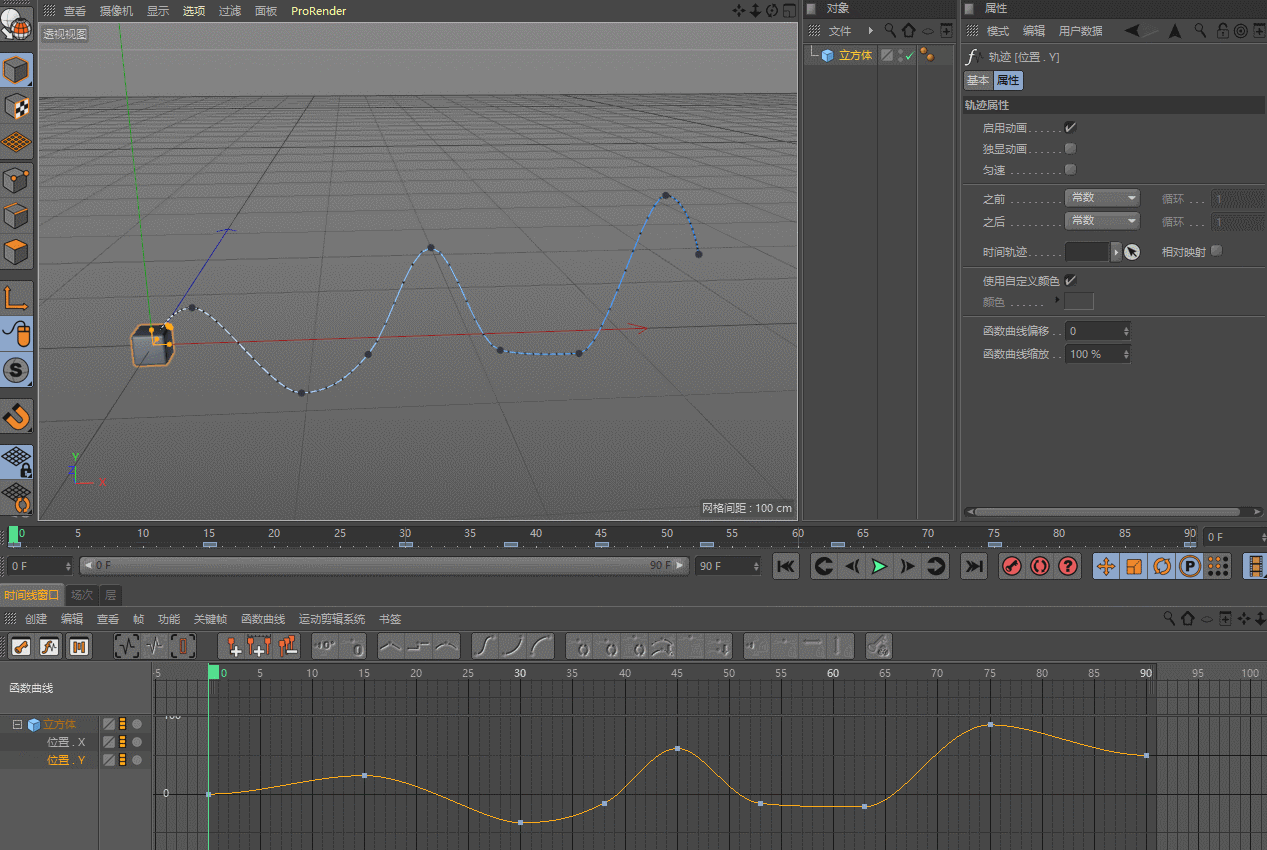
Task: Open keyframe selection question-mark button
Action: click(1068, 567)
